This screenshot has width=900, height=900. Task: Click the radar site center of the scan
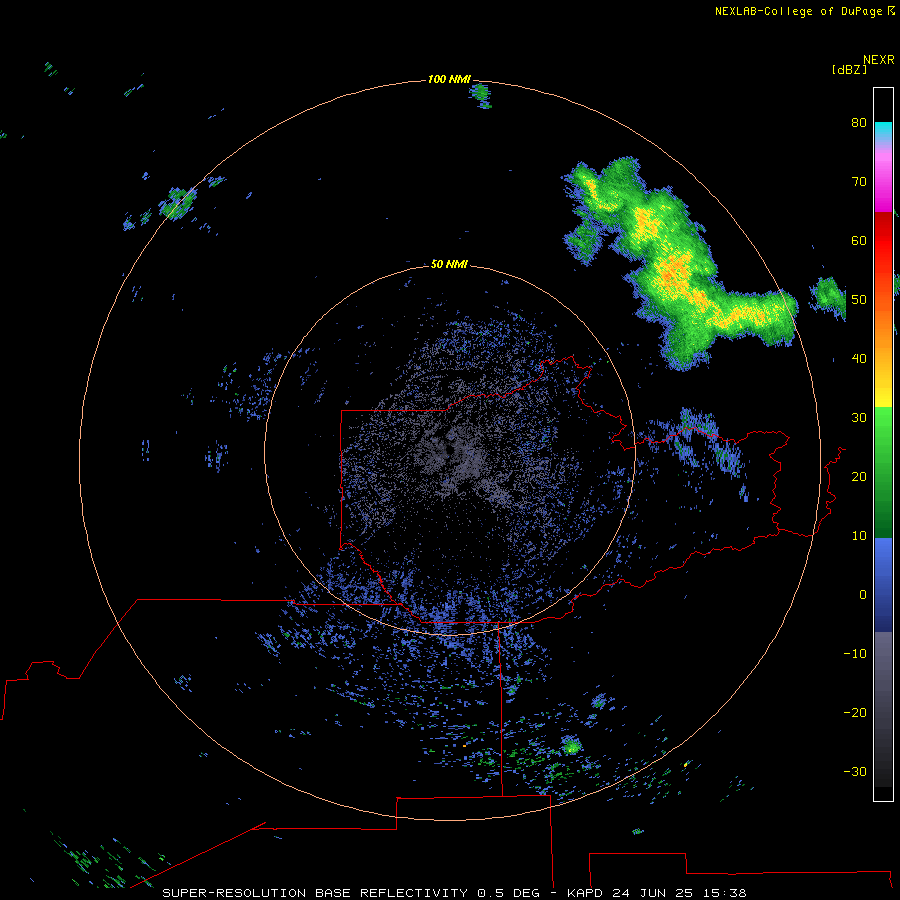click(450, 450)
